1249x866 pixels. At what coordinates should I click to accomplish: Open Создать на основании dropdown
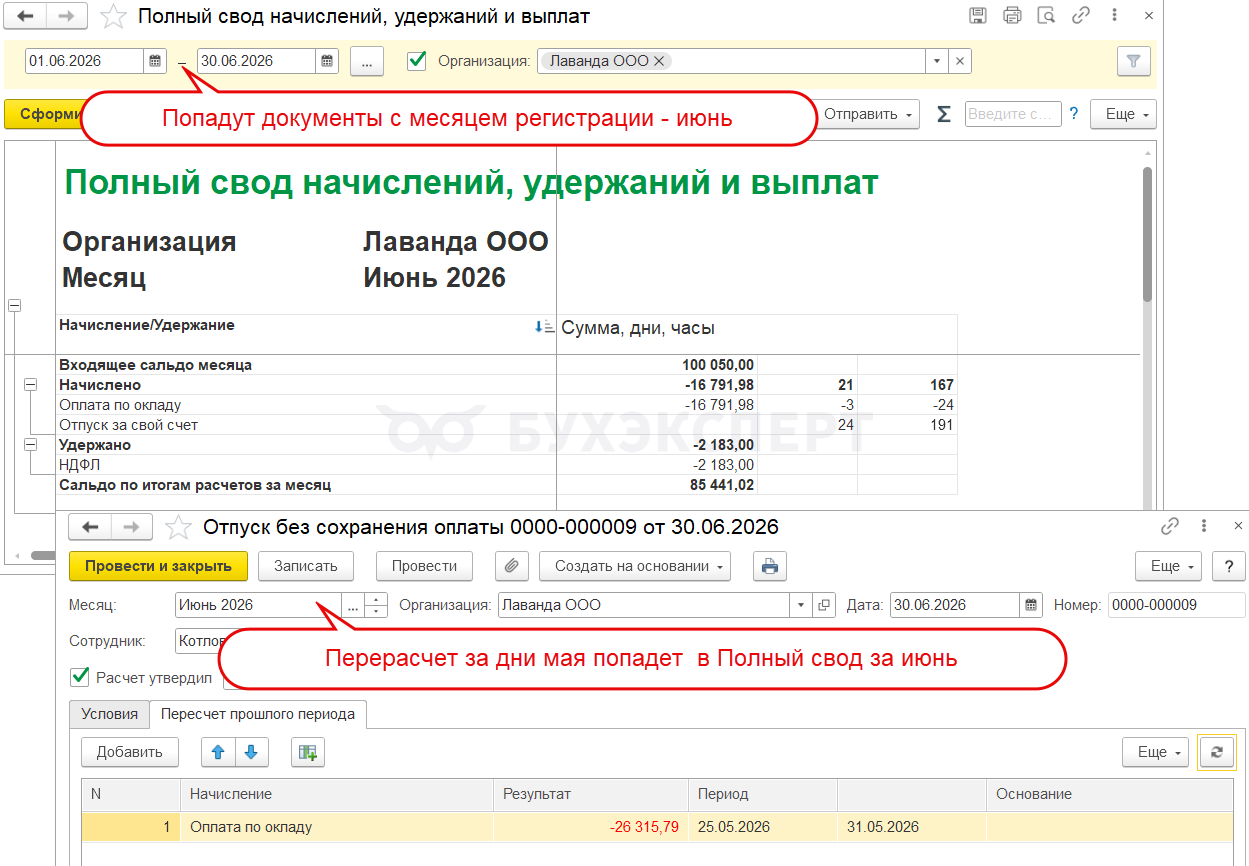[635, 565]
